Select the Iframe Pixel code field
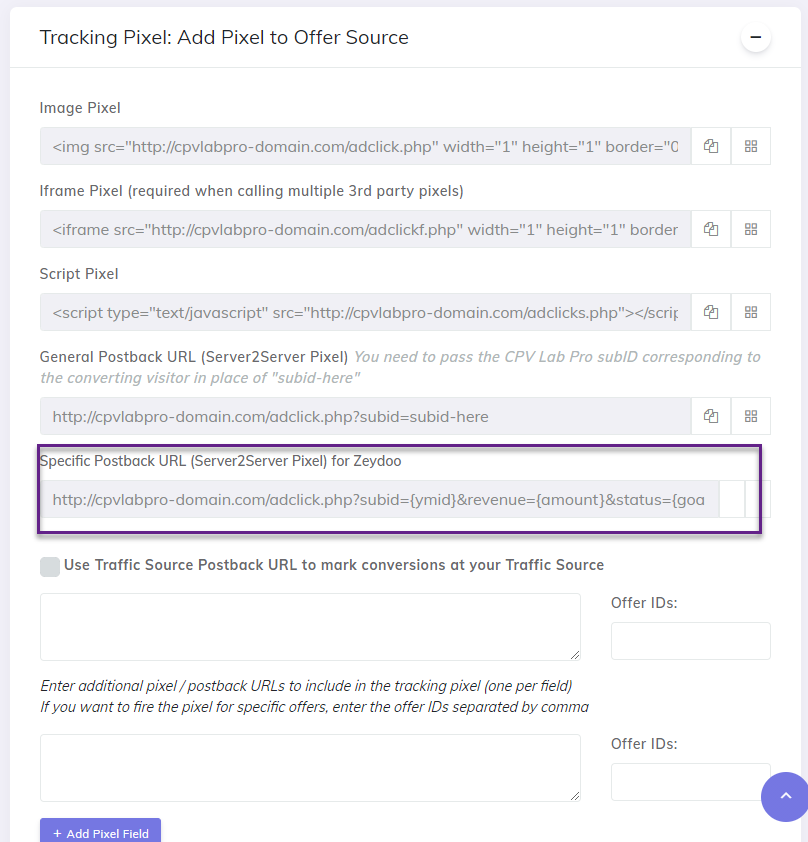Screen dimensions: 808x842 (366, 229)
